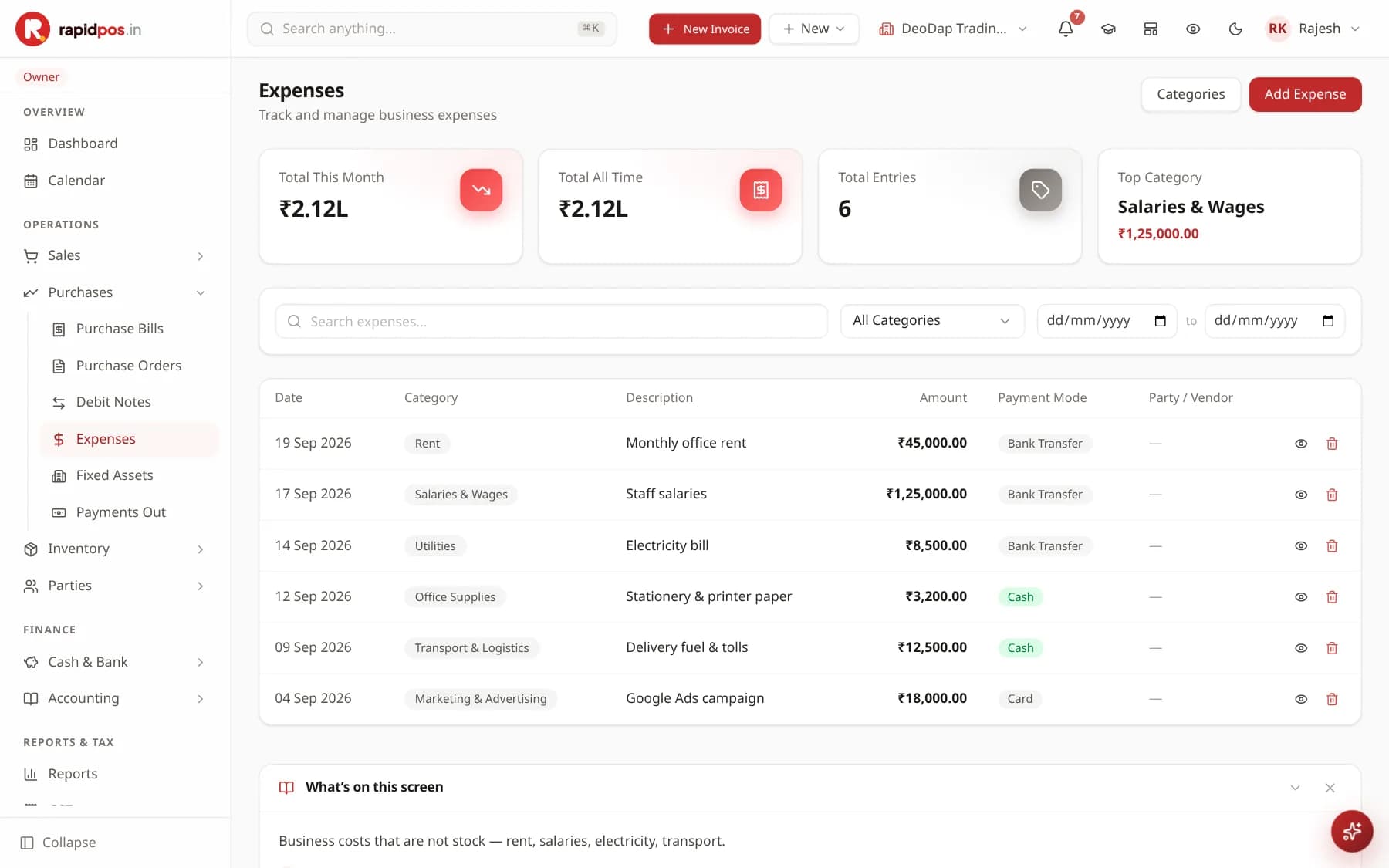Create a New Invoice
This screenshot has width=1389, height=868.
[705, 29]
